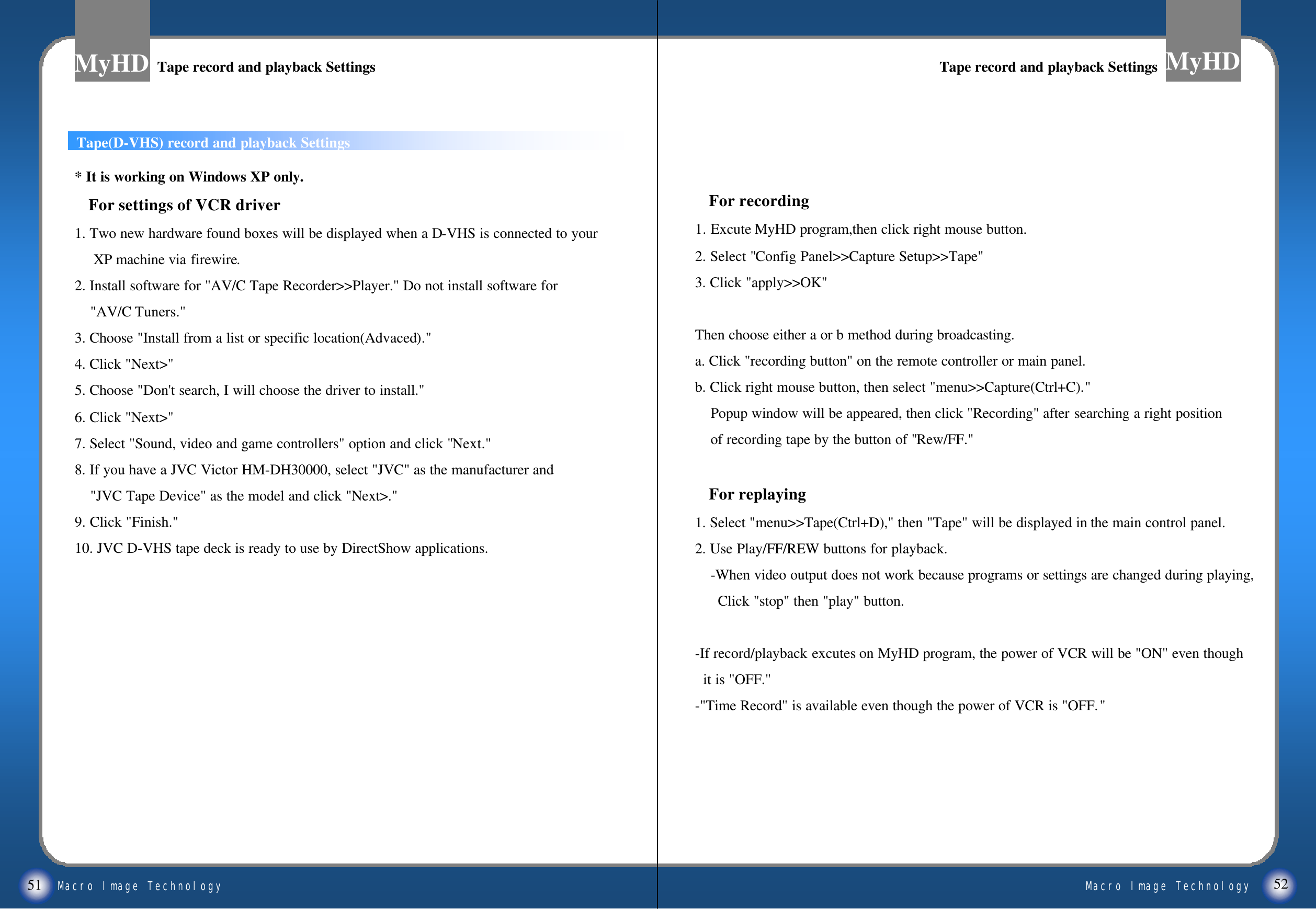Viewport: 1316px width, 909px height.
Task: Click the Use Play/FF/REW buttons line
Action: pyautogui.click(x=820, y=549)
